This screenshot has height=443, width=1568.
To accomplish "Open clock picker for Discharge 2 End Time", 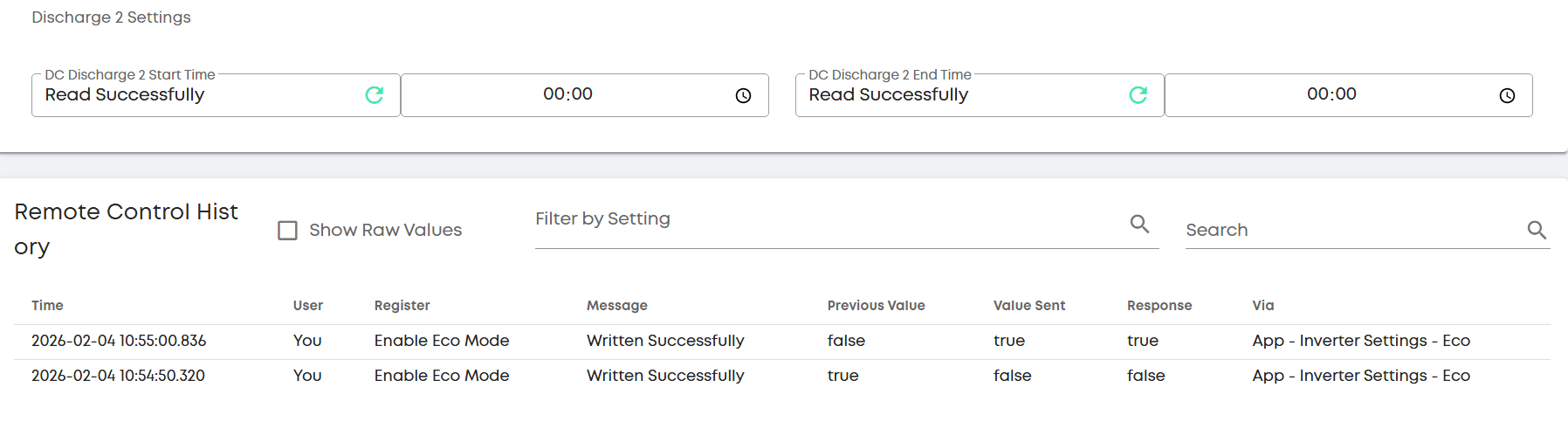I will point(1506,96).
